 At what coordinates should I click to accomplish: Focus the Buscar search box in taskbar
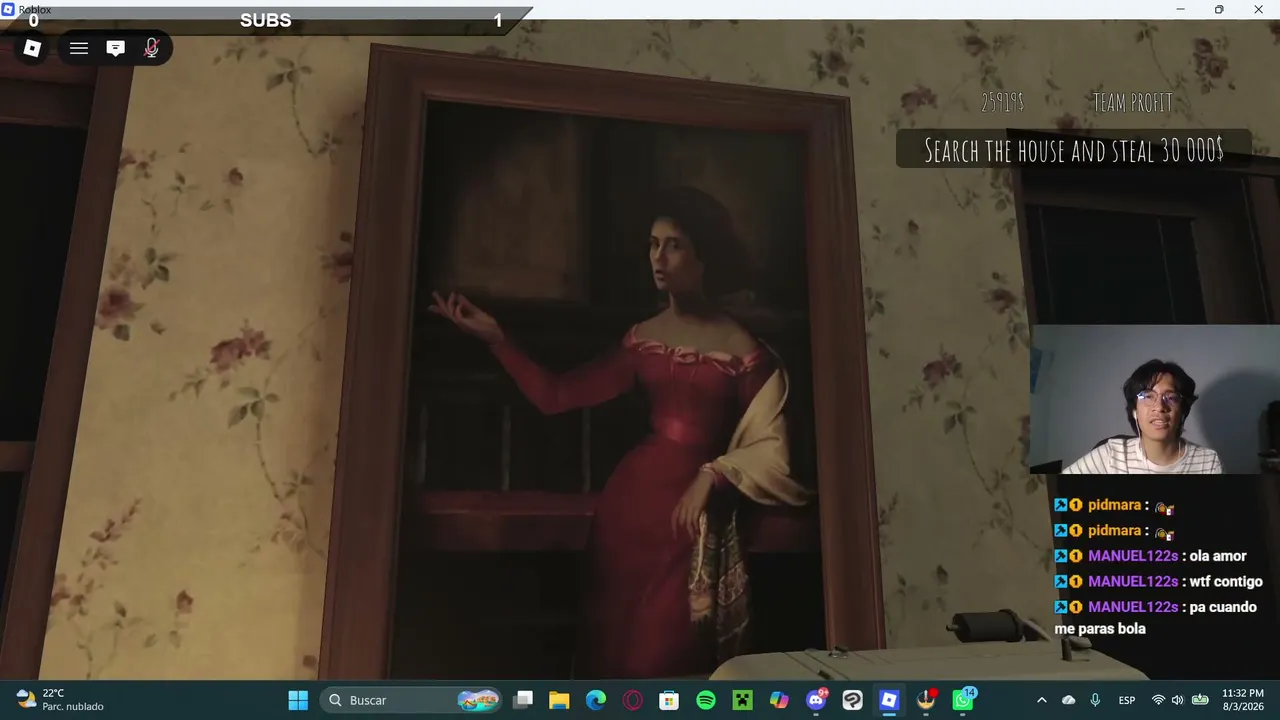pyautogui.click(x=412, y=700)
